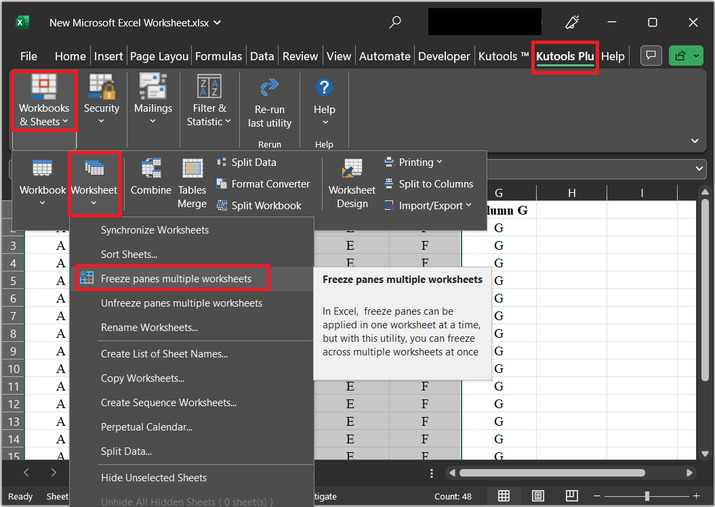Select the Kutools Plus tab
This screenshot has width=715, height=507.
[565, 57]
